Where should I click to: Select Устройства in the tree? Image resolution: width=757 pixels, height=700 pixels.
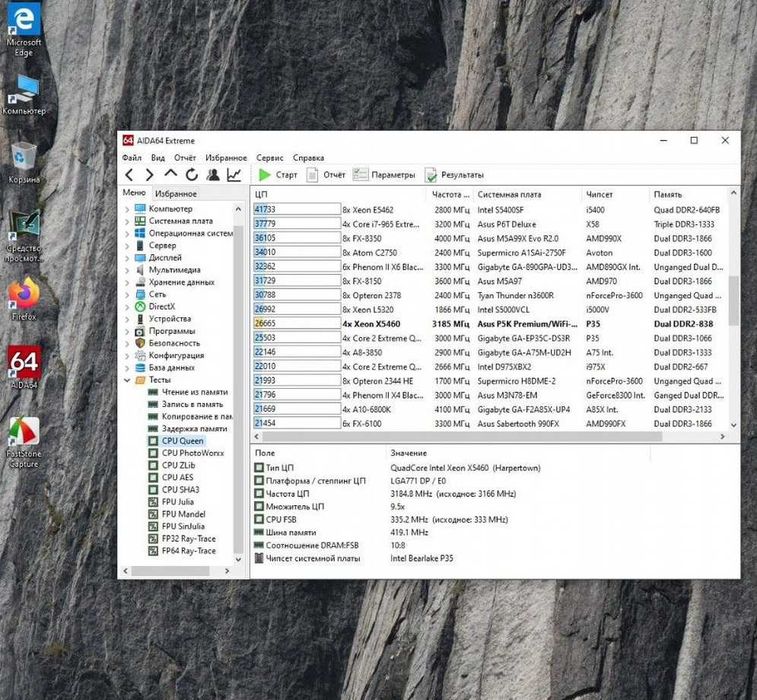pyautogui.click(x=169, y=319)
